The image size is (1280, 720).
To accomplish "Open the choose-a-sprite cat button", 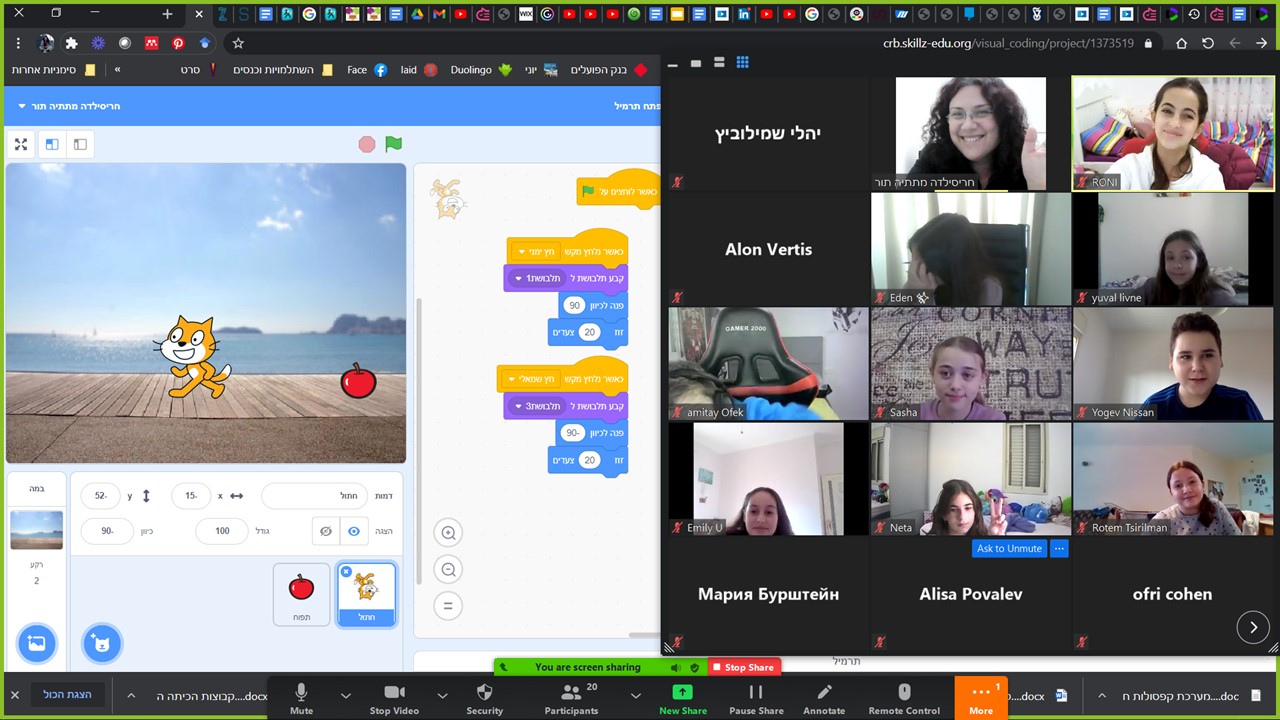I will point(101,643).
